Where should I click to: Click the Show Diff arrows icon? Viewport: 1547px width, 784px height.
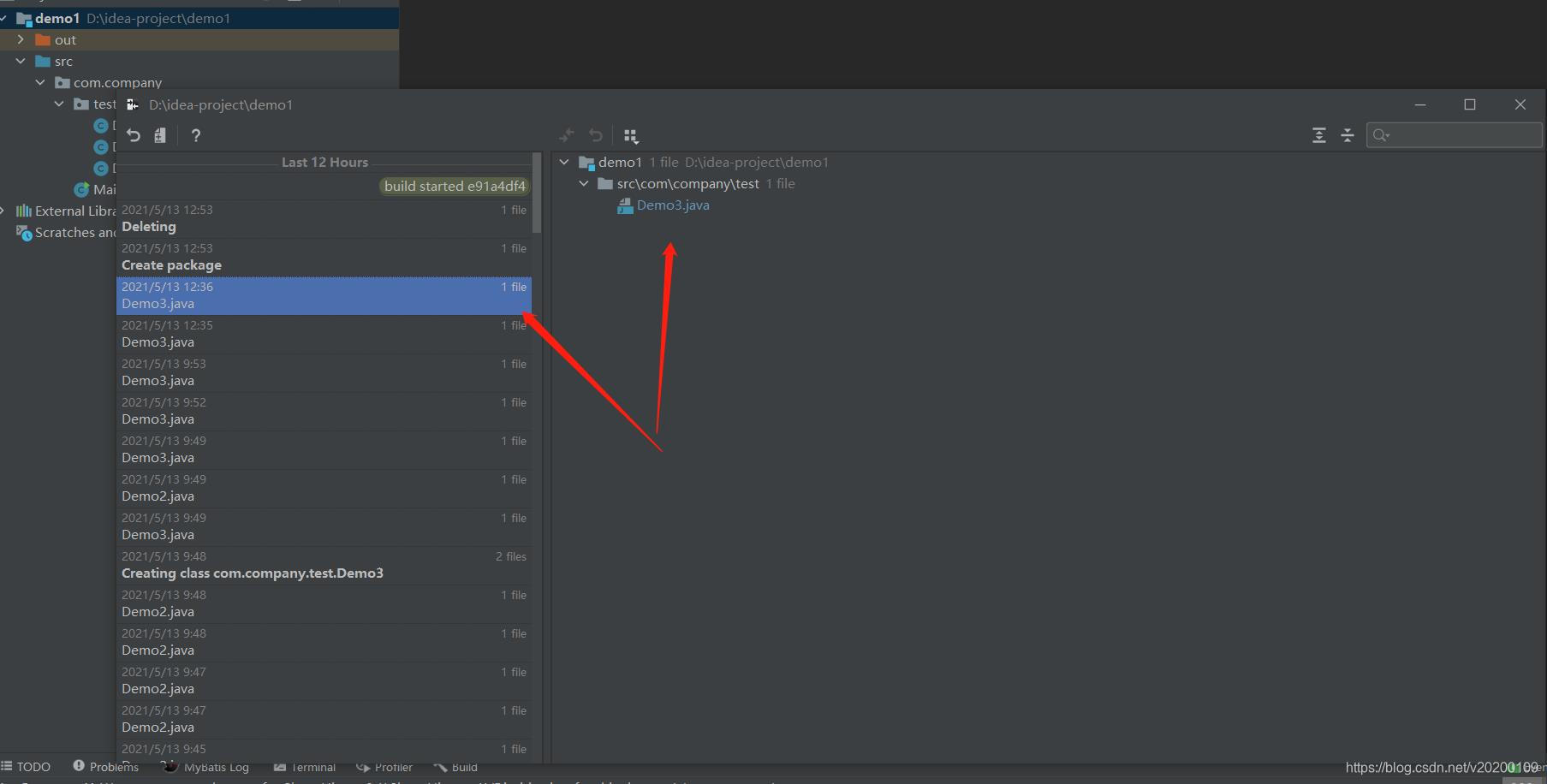point(566,135)
